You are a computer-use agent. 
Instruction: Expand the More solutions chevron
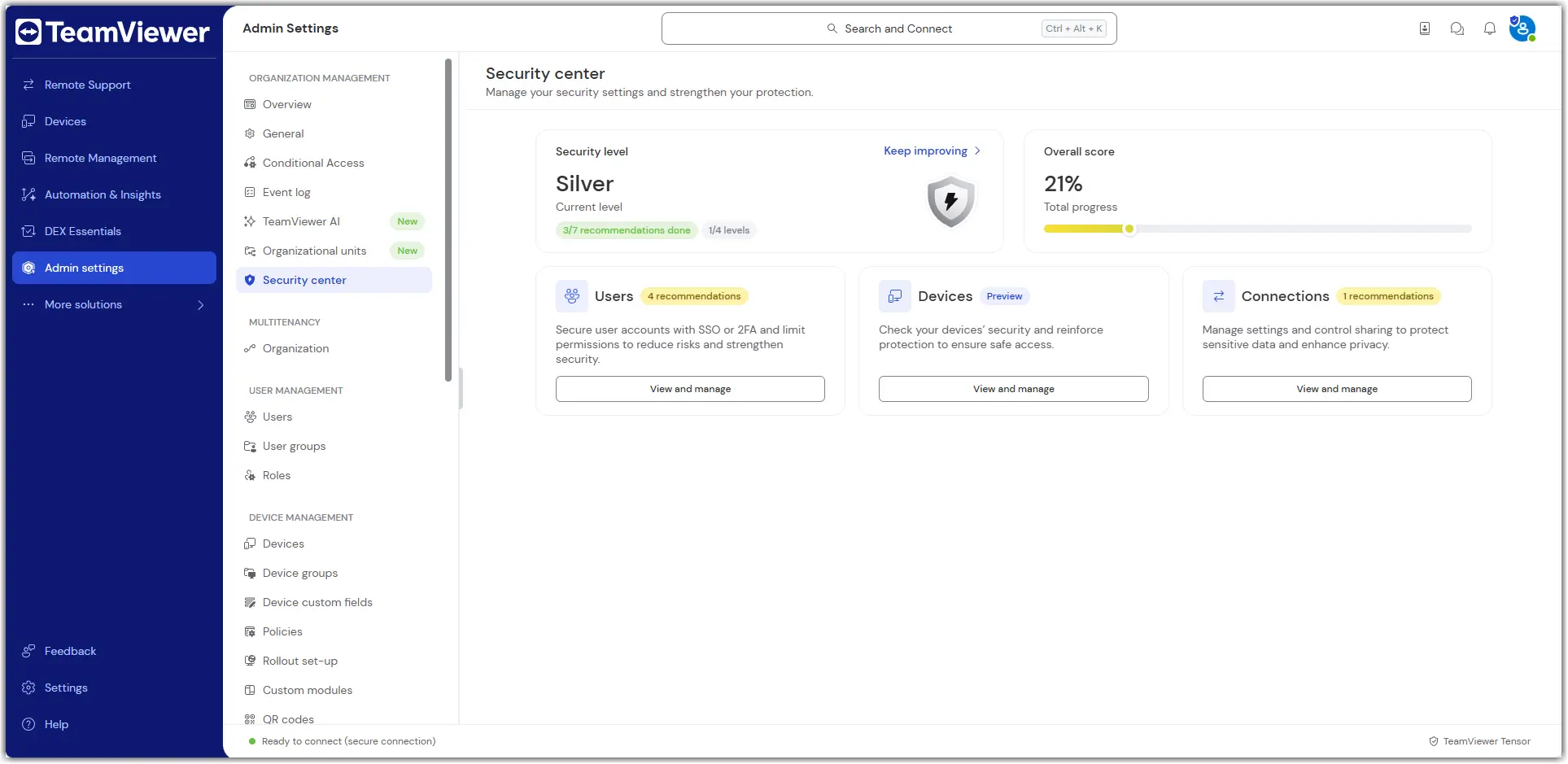(x=200, y=305)
